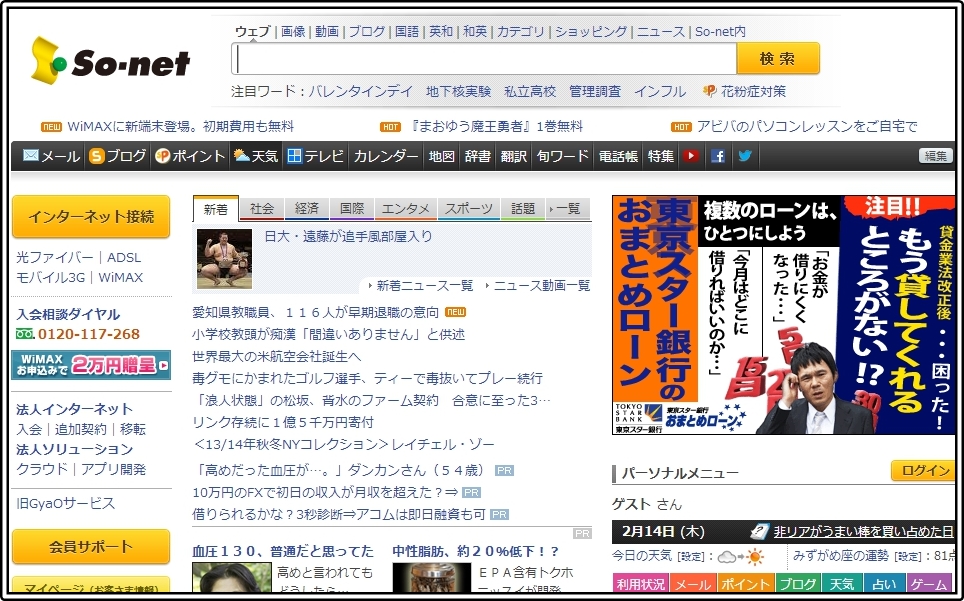Open 旬ワード in the navigation bar

[x=563, y=156]
